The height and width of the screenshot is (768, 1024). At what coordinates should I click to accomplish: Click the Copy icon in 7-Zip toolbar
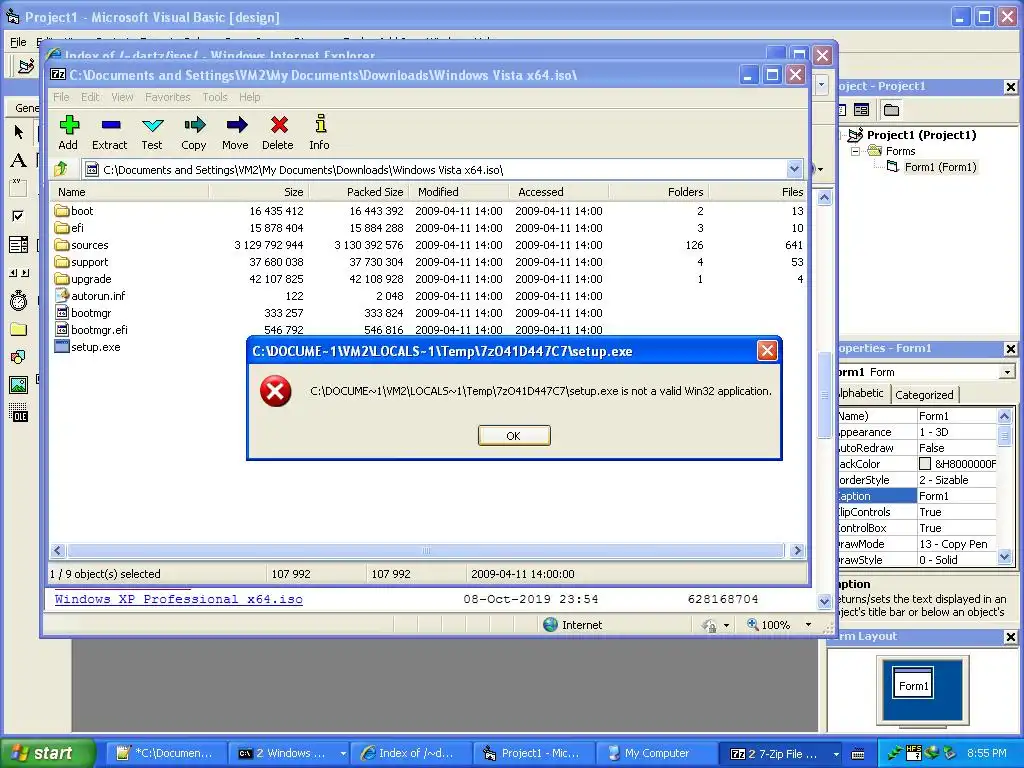tap(194, 125)
